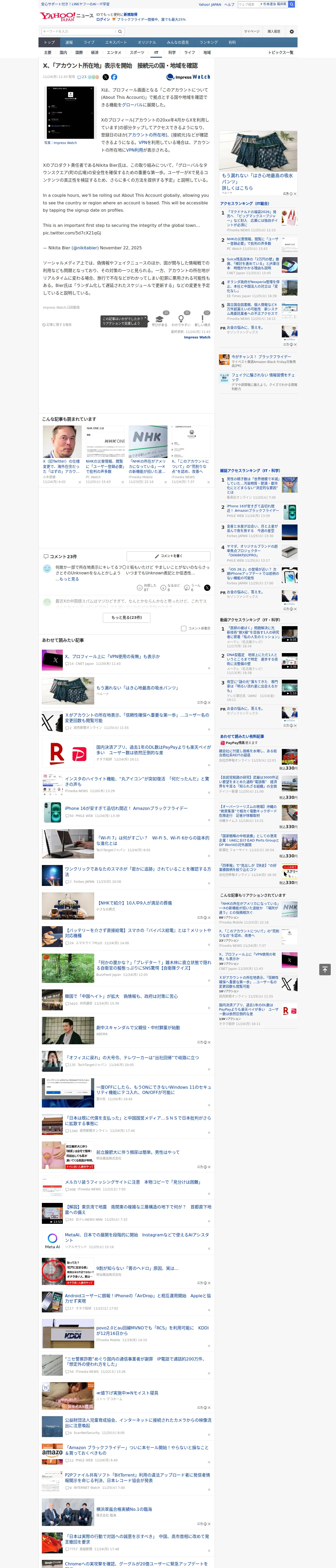336x1568 pixels.
Task: Click うーん reaction on first comment
Action: coord(187,588)
